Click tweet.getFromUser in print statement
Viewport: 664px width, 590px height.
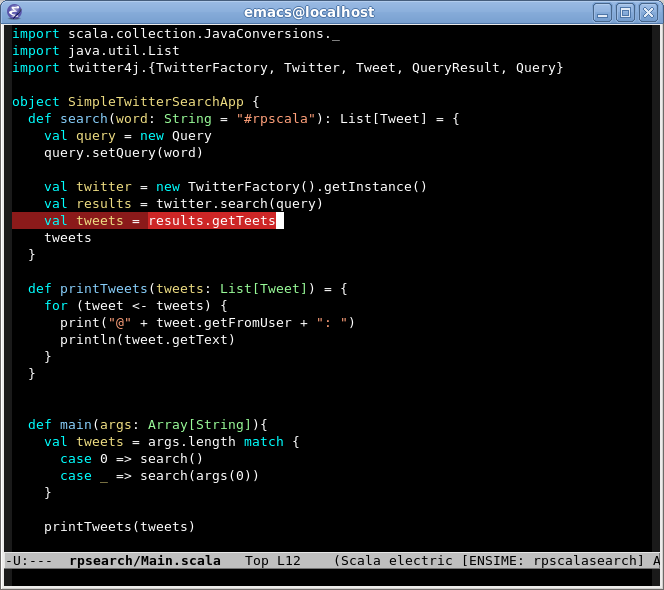(224, 323)
